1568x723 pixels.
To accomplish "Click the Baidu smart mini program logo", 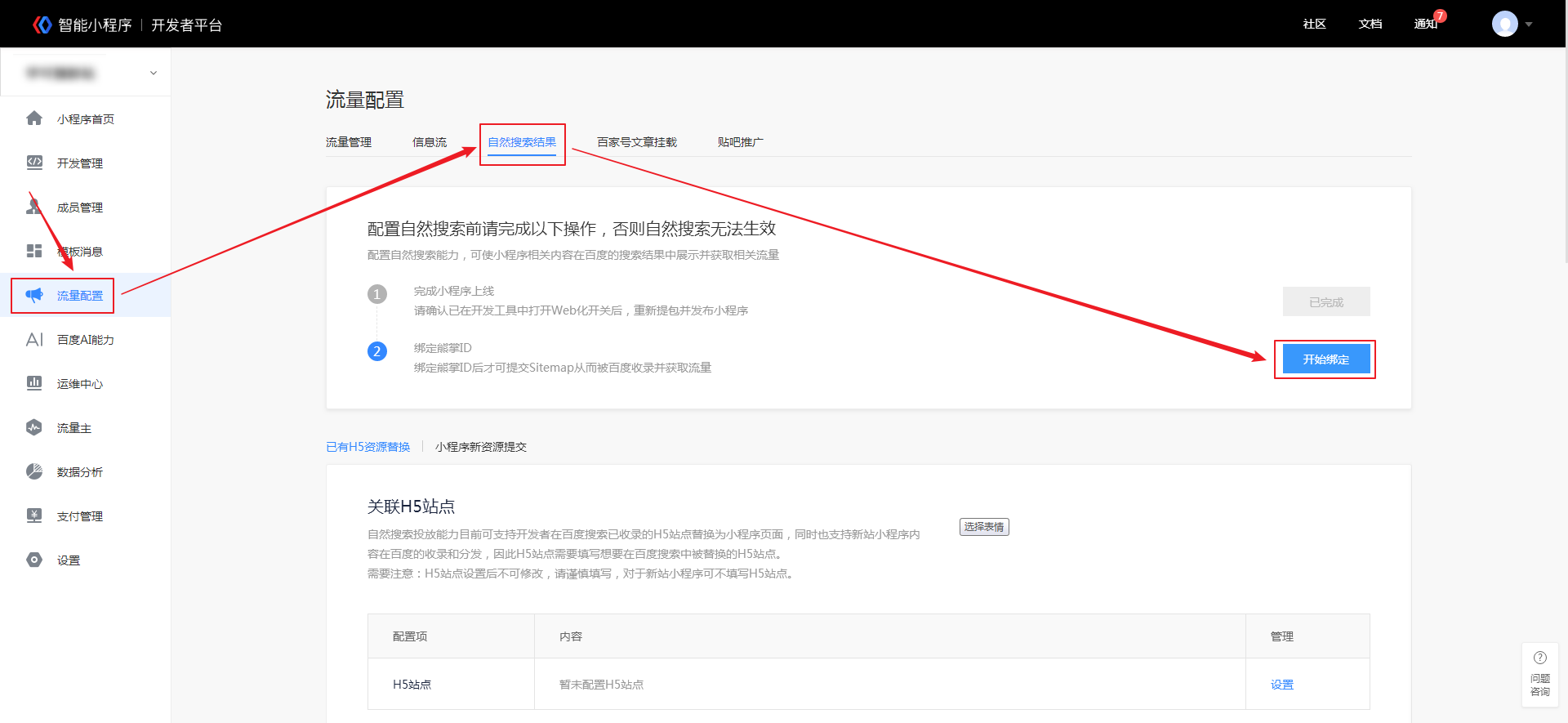I will (x=42, y=25).
